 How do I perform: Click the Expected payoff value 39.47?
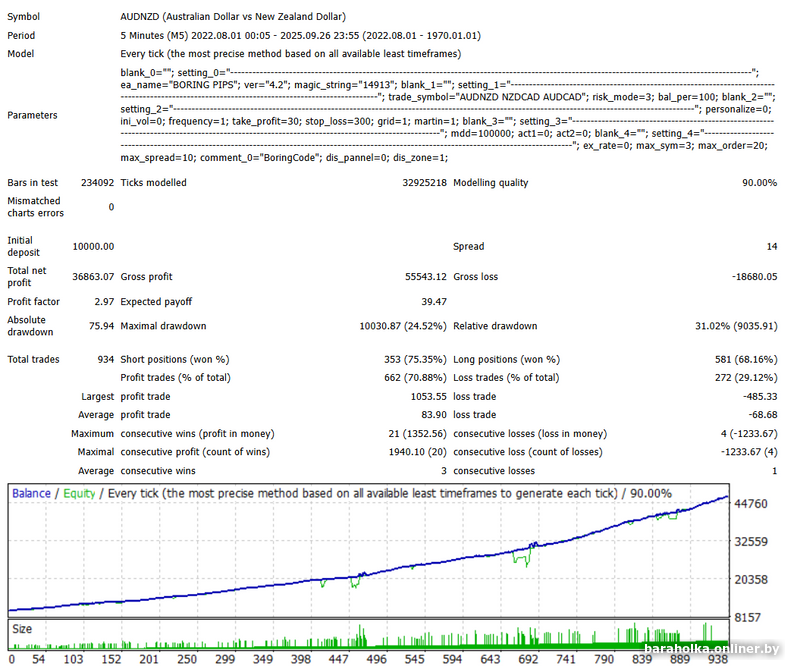pos(433,302)
